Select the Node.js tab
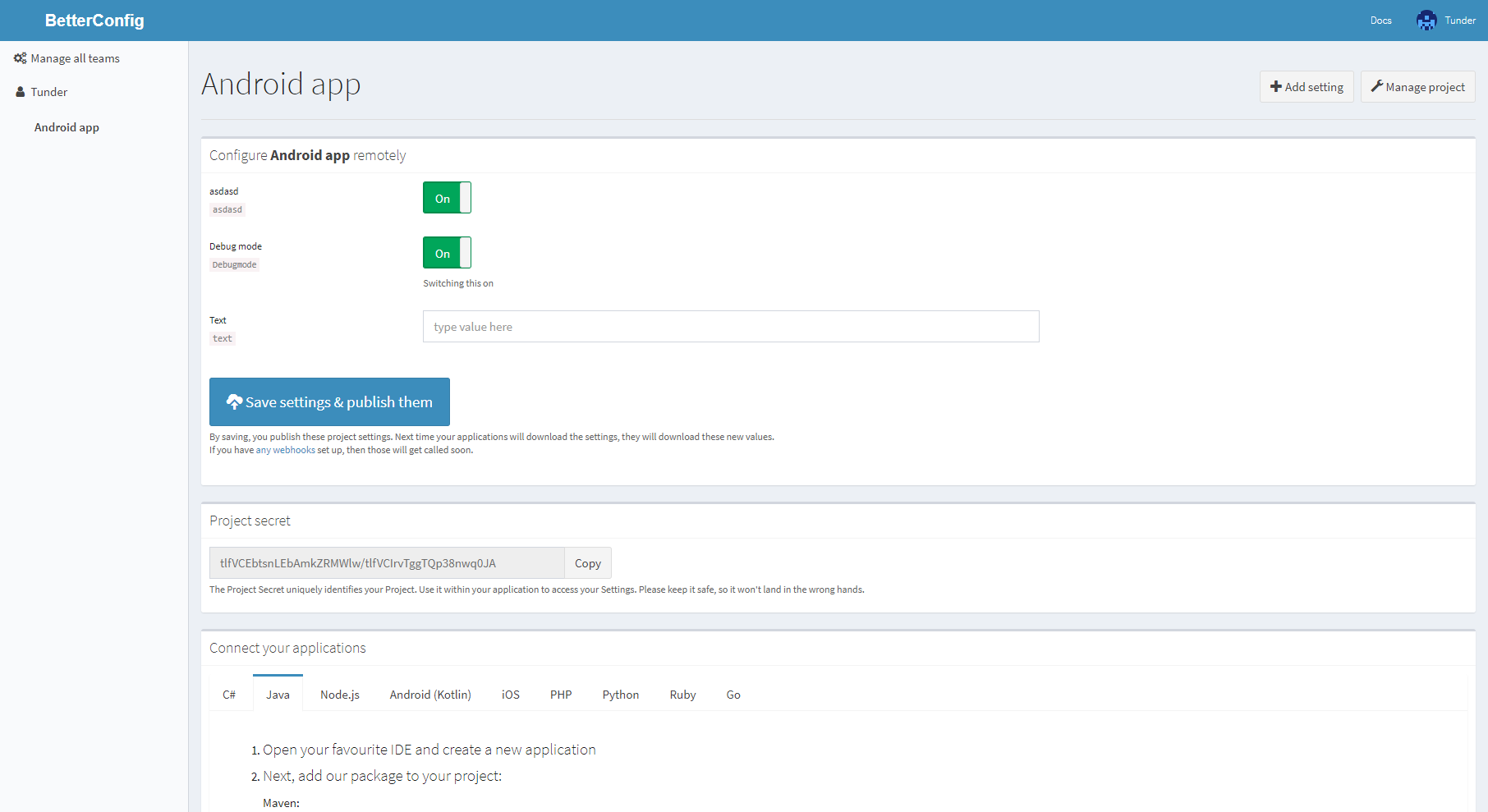Viewport: 1488px width, 812px height. click(x=340, y=695)
